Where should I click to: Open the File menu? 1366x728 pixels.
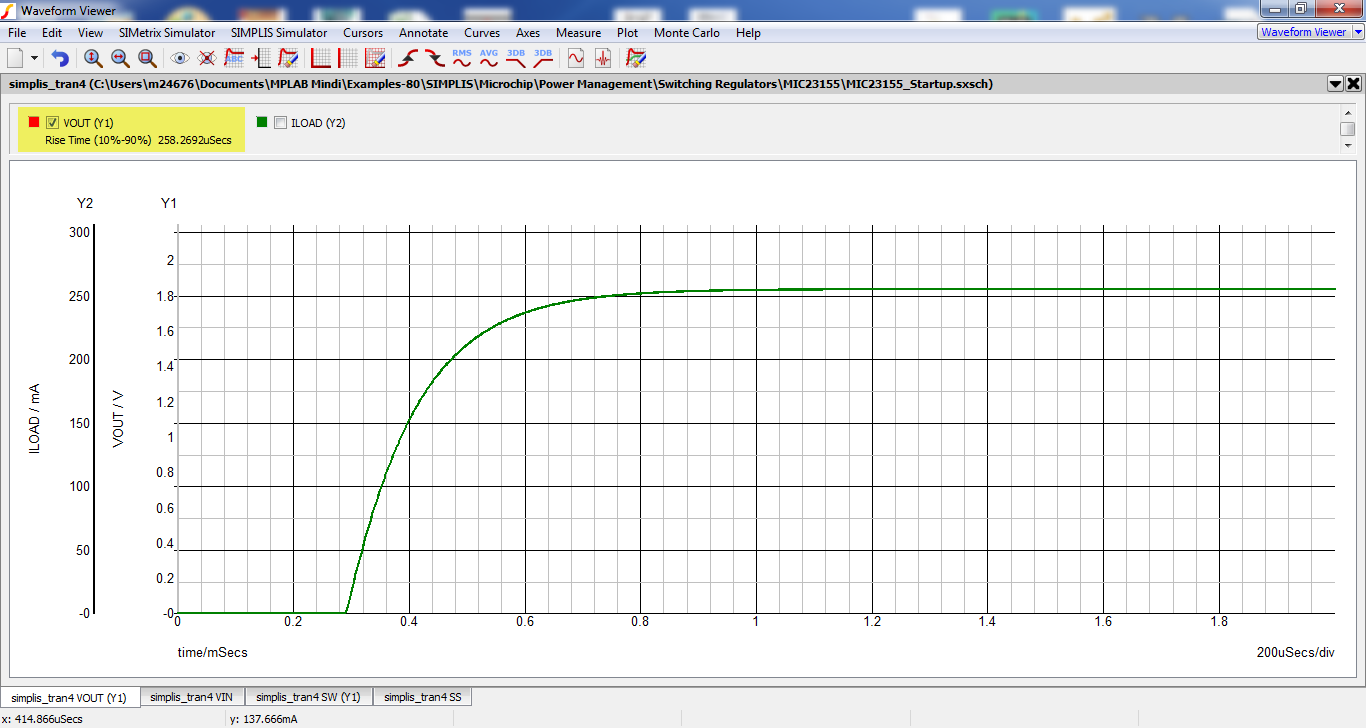[17, 33]
